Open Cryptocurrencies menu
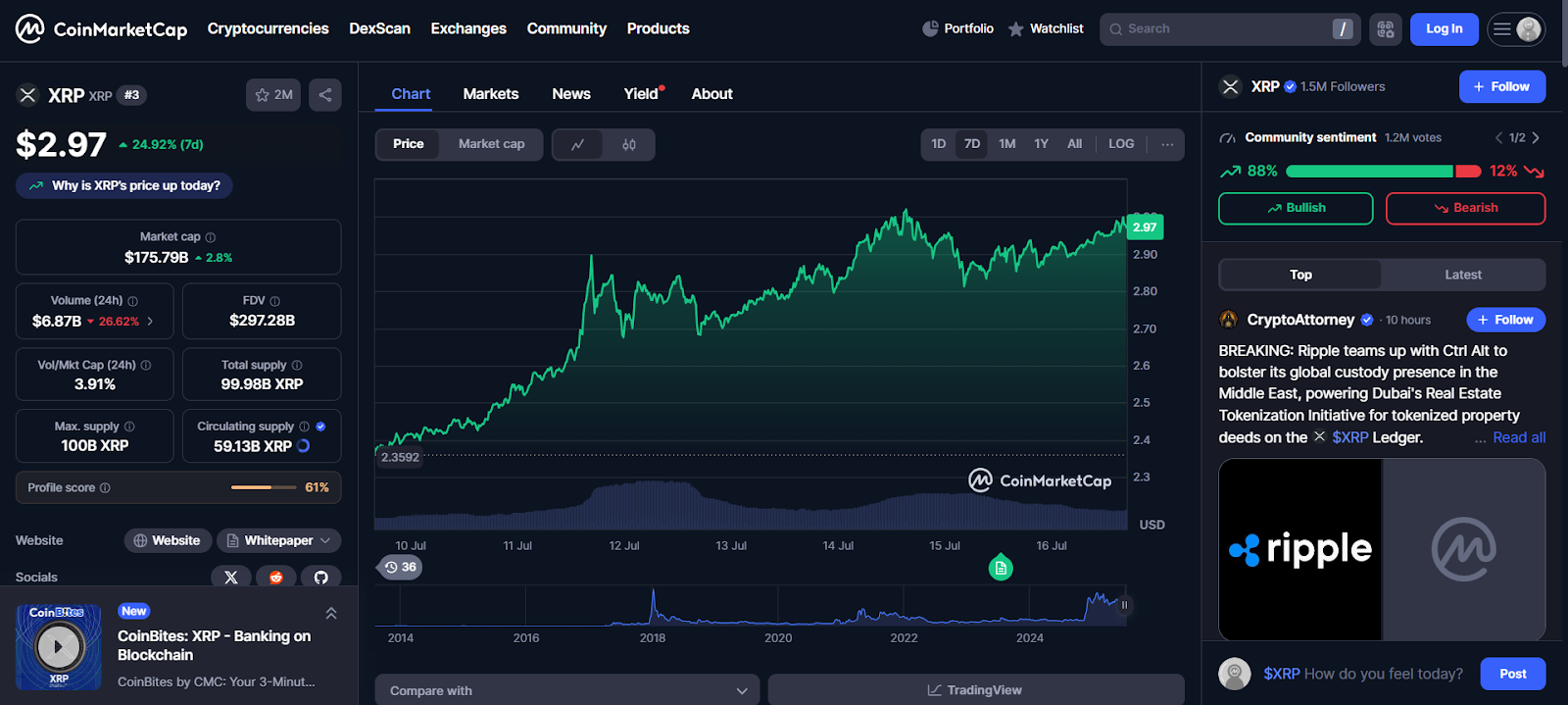 268,28
